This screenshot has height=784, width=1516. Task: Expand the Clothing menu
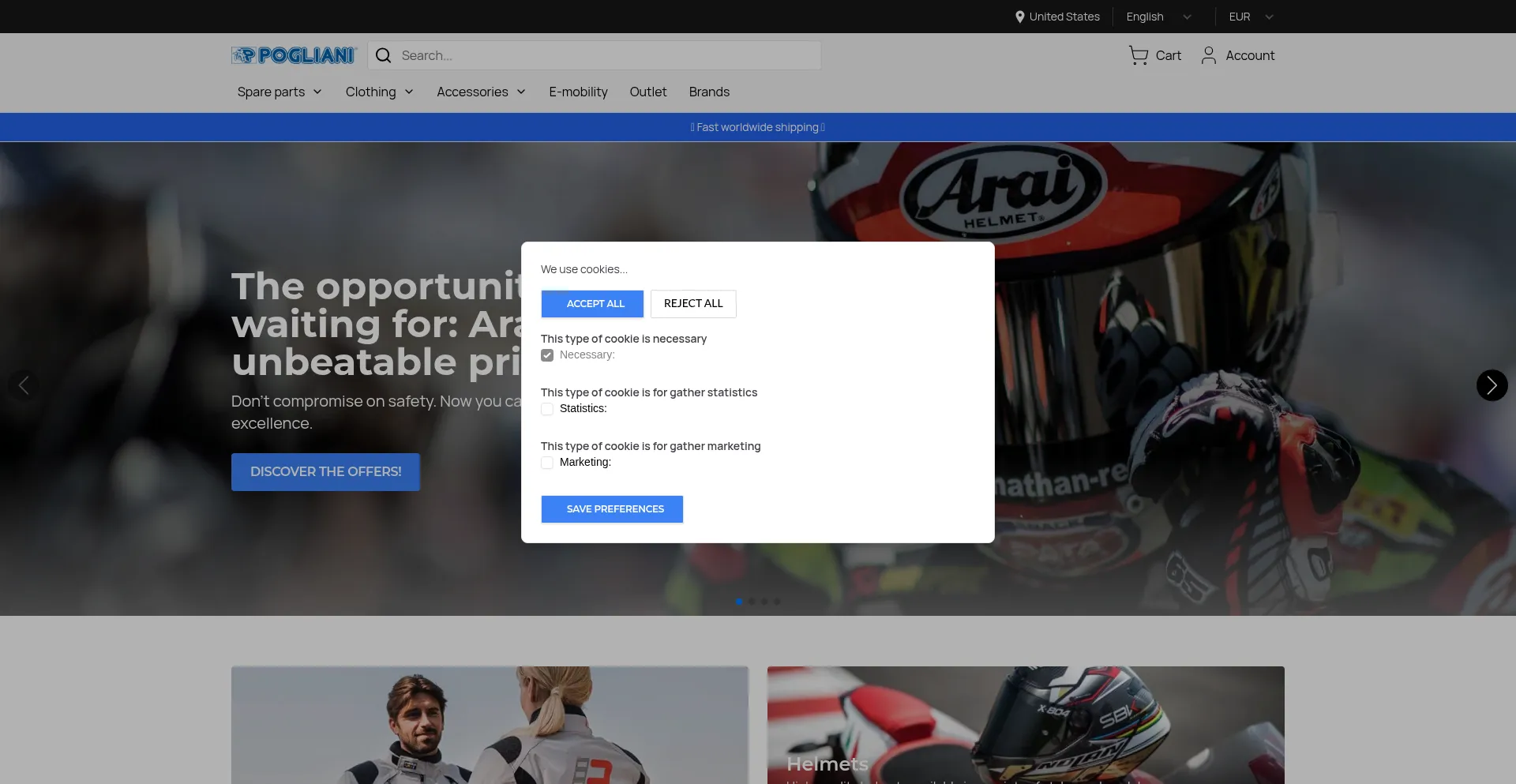[380, 92]
